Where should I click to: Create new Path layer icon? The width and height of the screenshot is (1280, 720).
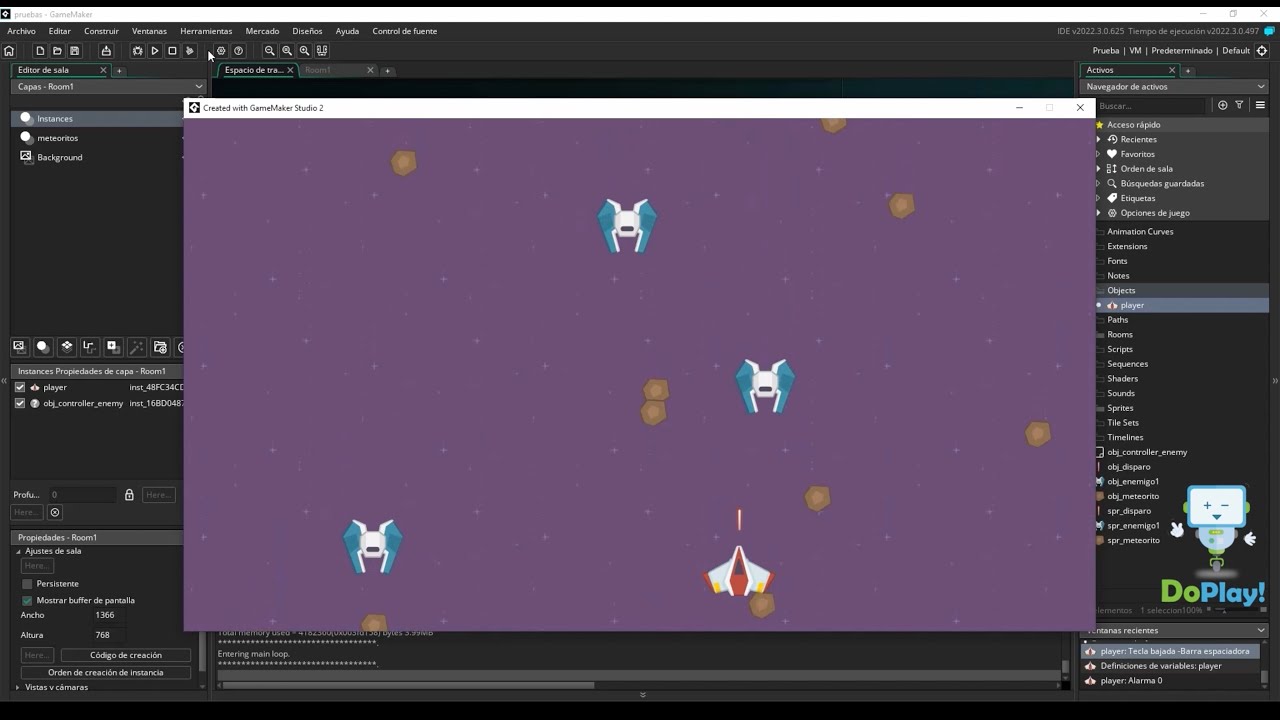point(89,347)
